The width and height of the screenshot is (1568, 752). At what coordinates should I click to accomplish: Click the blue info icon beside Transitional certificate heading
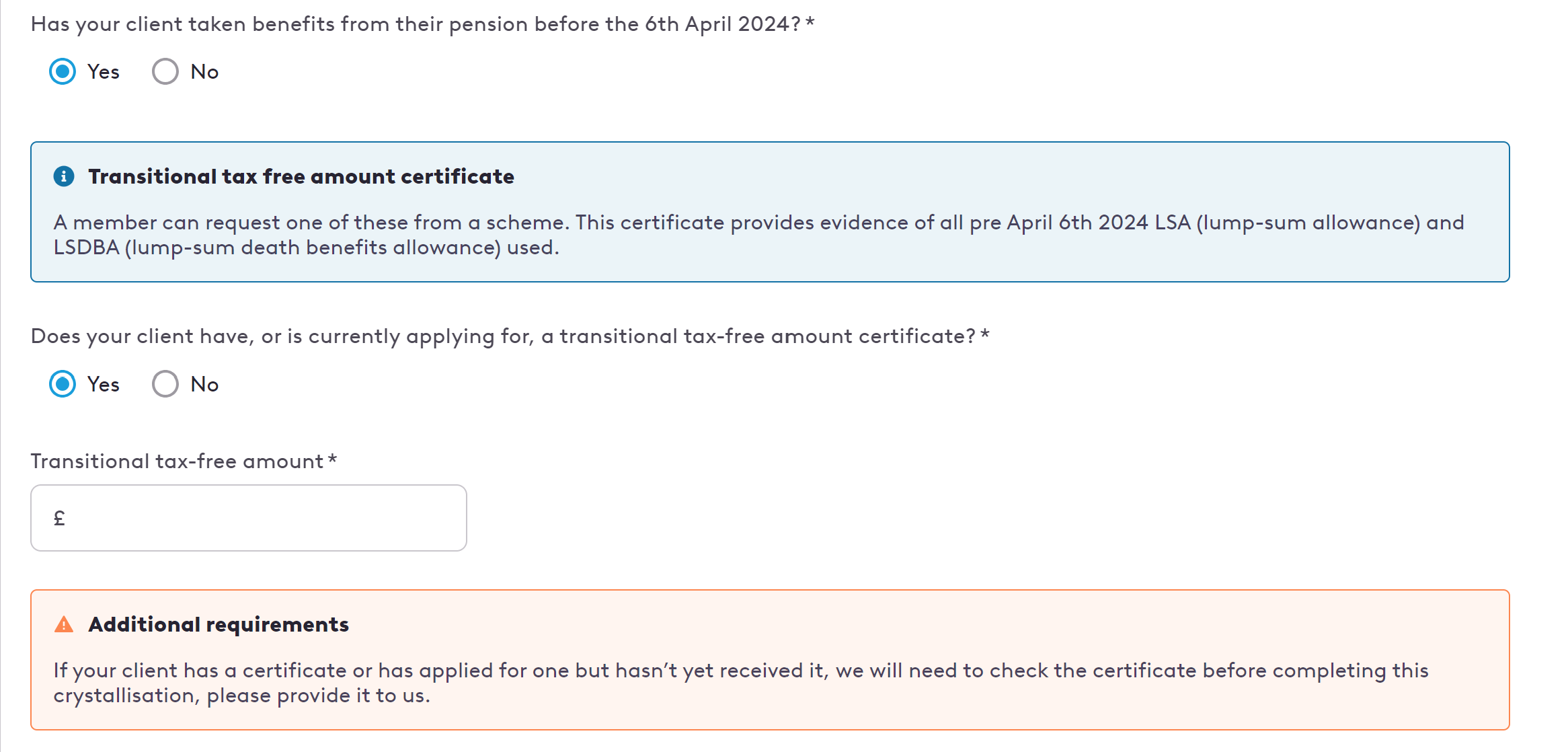click(64, 176)
